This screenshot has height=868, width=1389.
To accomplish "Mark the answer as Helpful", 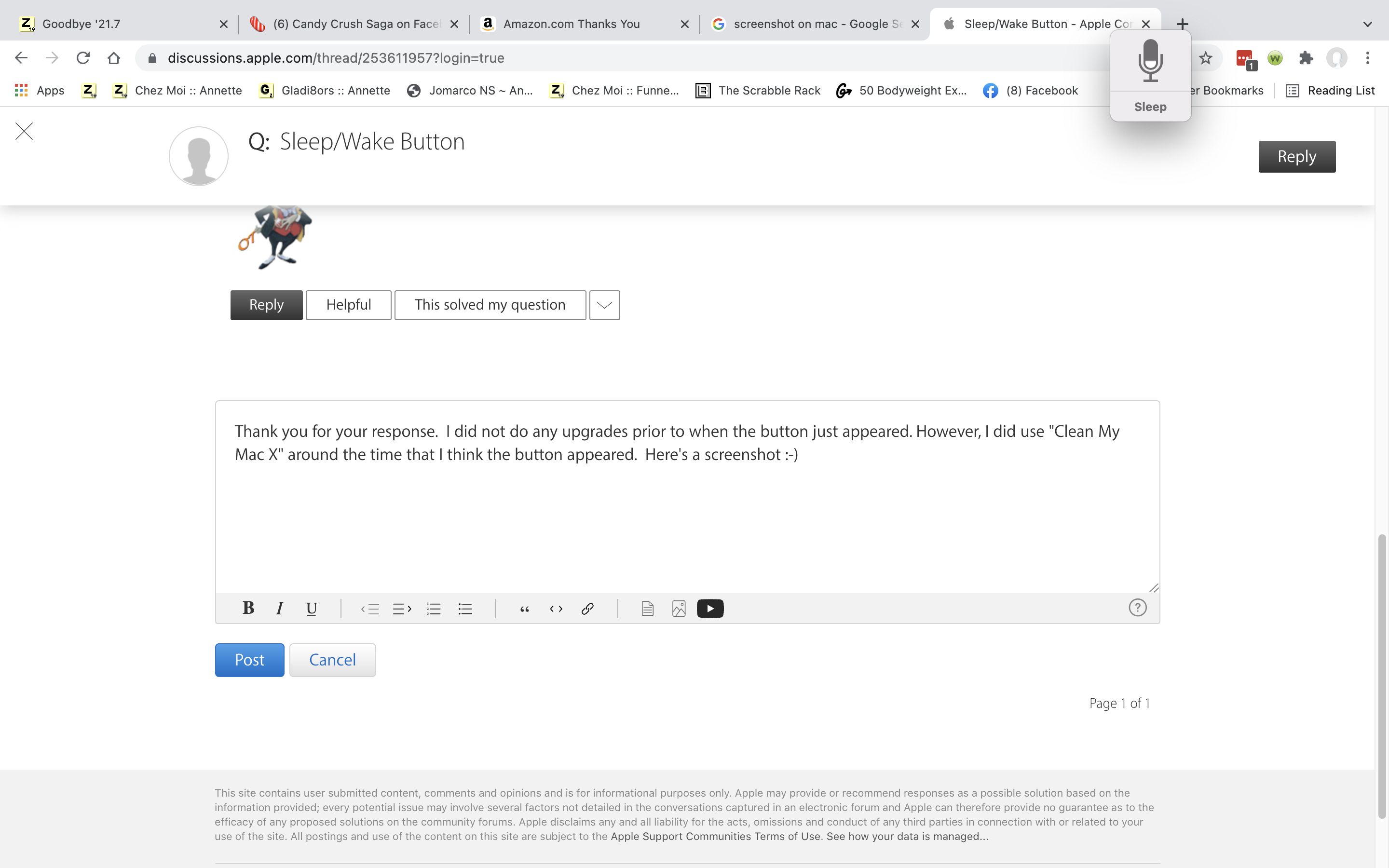I will 348,305.
